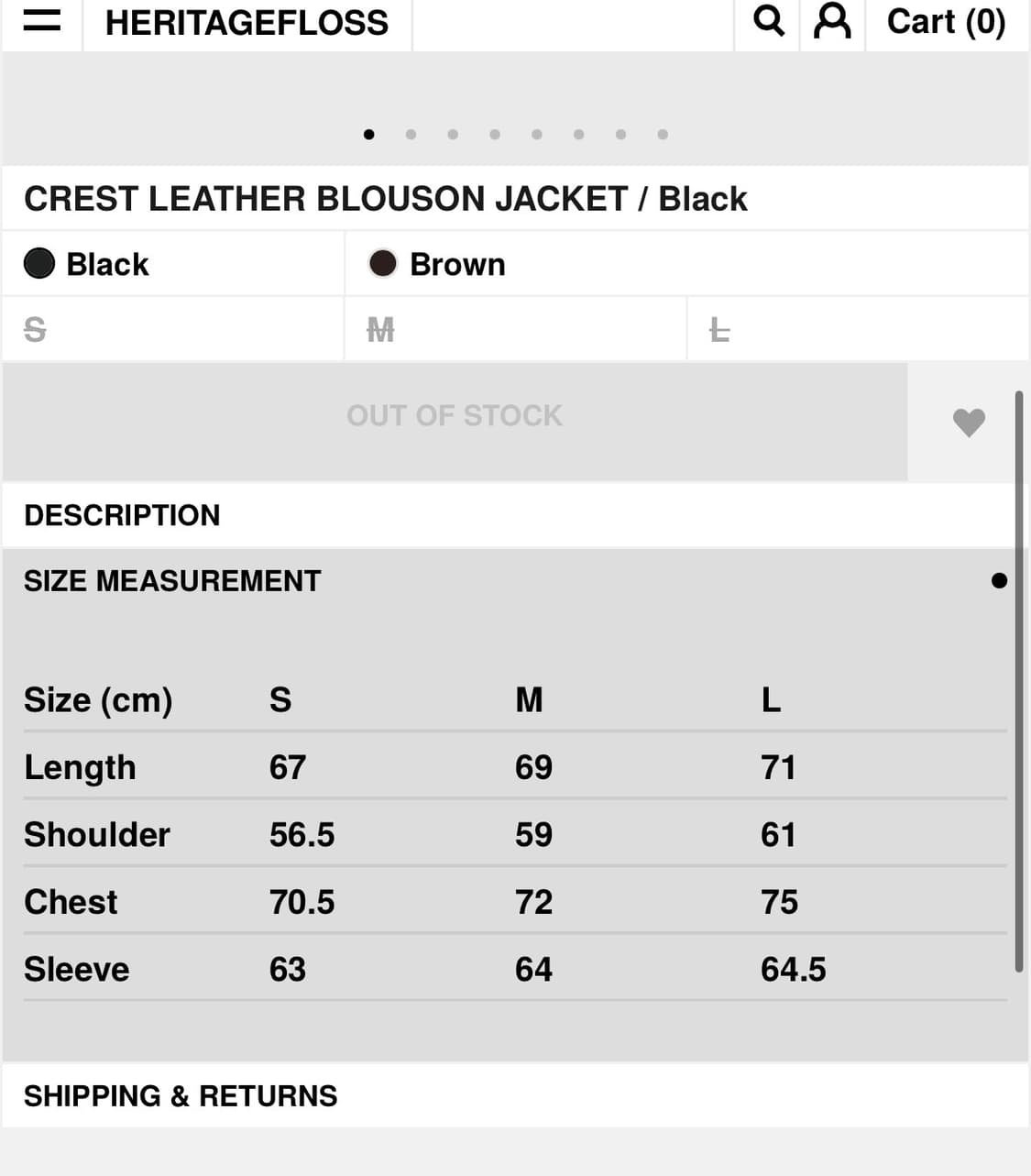Viewport: 1031px width, 1176px height.
Task: Expand the DESCRIPTION section
Action: click(122, 515)
